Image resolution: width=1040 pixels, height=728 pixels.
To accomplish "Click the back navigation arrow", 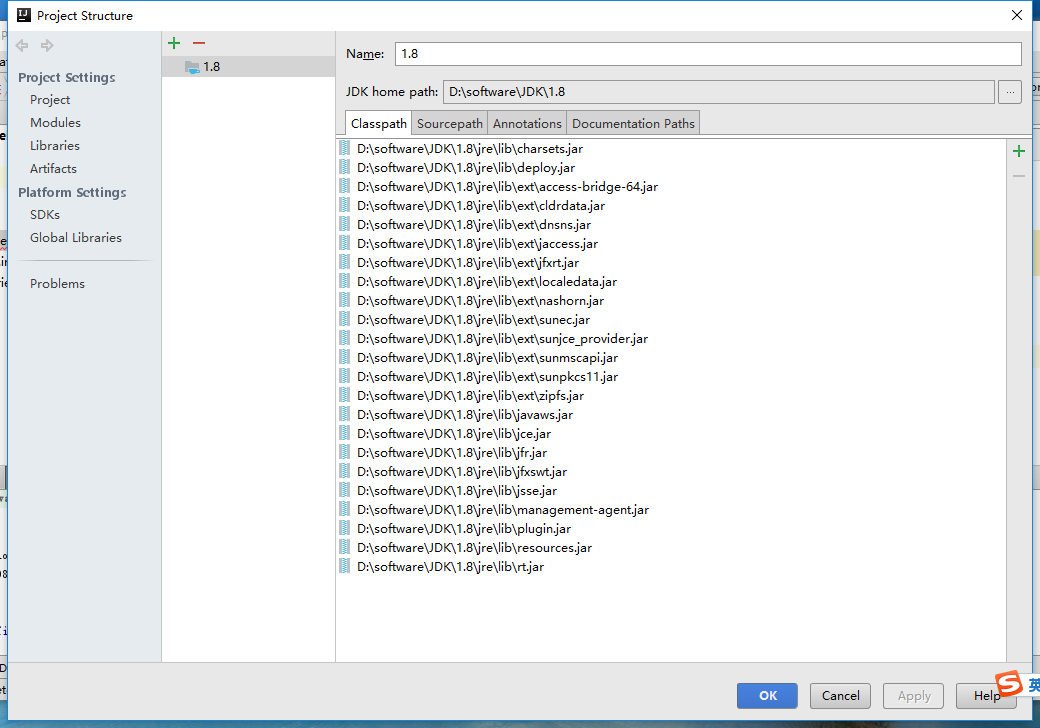I will click(x=22, y=46).
